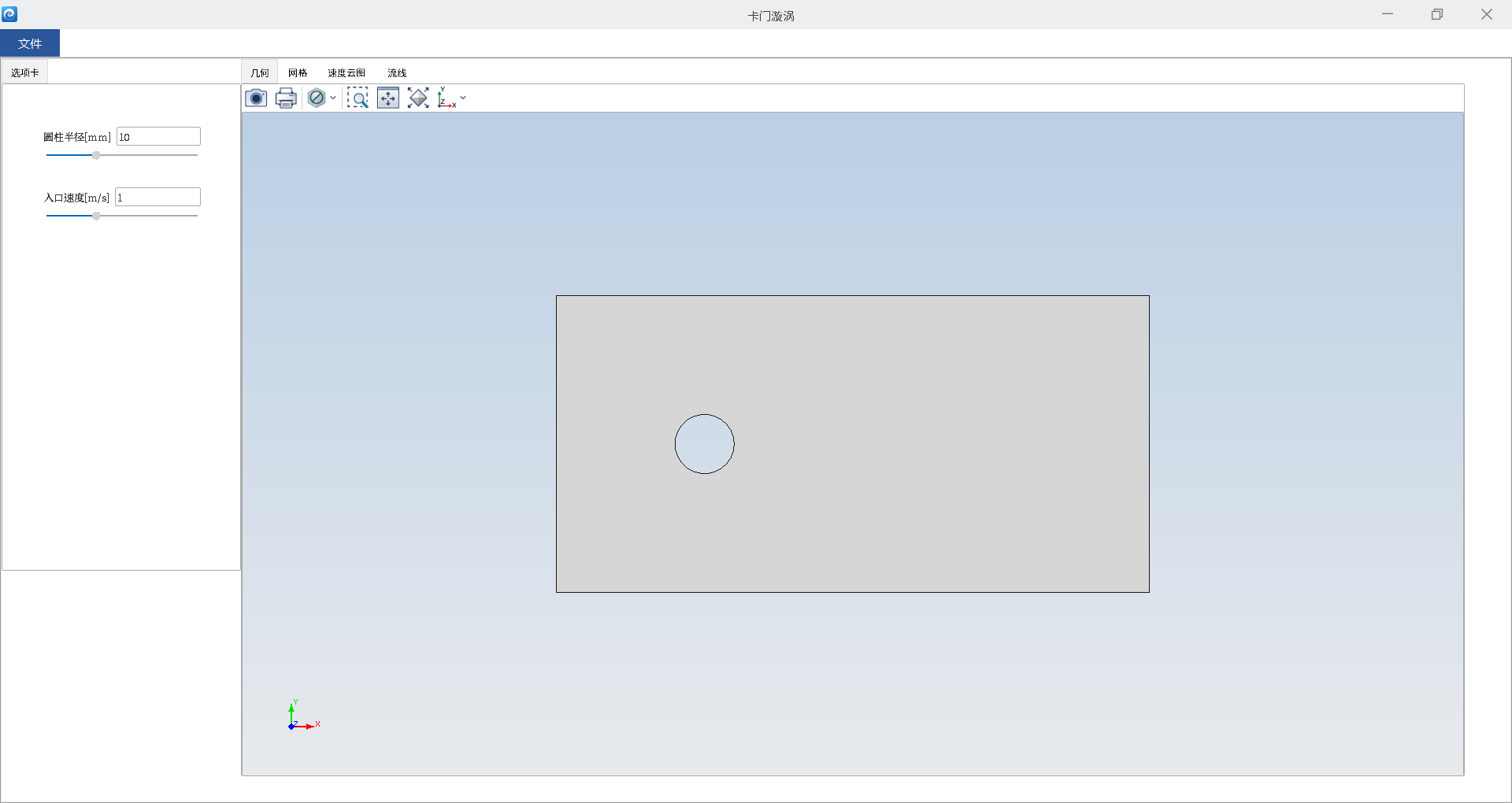This screenshot has width=1512, height=803.
Task: Click the 入口速度 slider handle
Action: pyautogui.click(x=96, y=216)
